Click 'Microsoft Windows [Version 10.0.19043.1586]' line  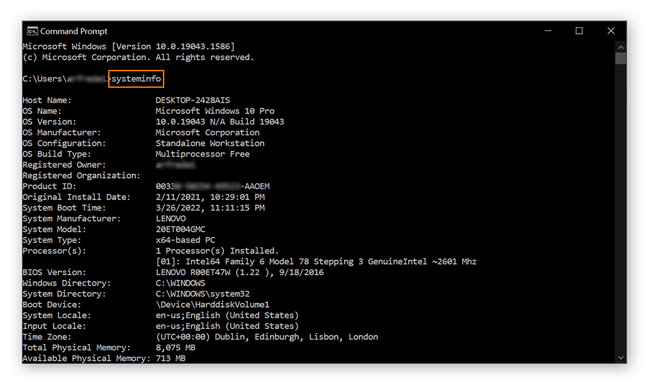pyautogui.click(x=128, y=46)
